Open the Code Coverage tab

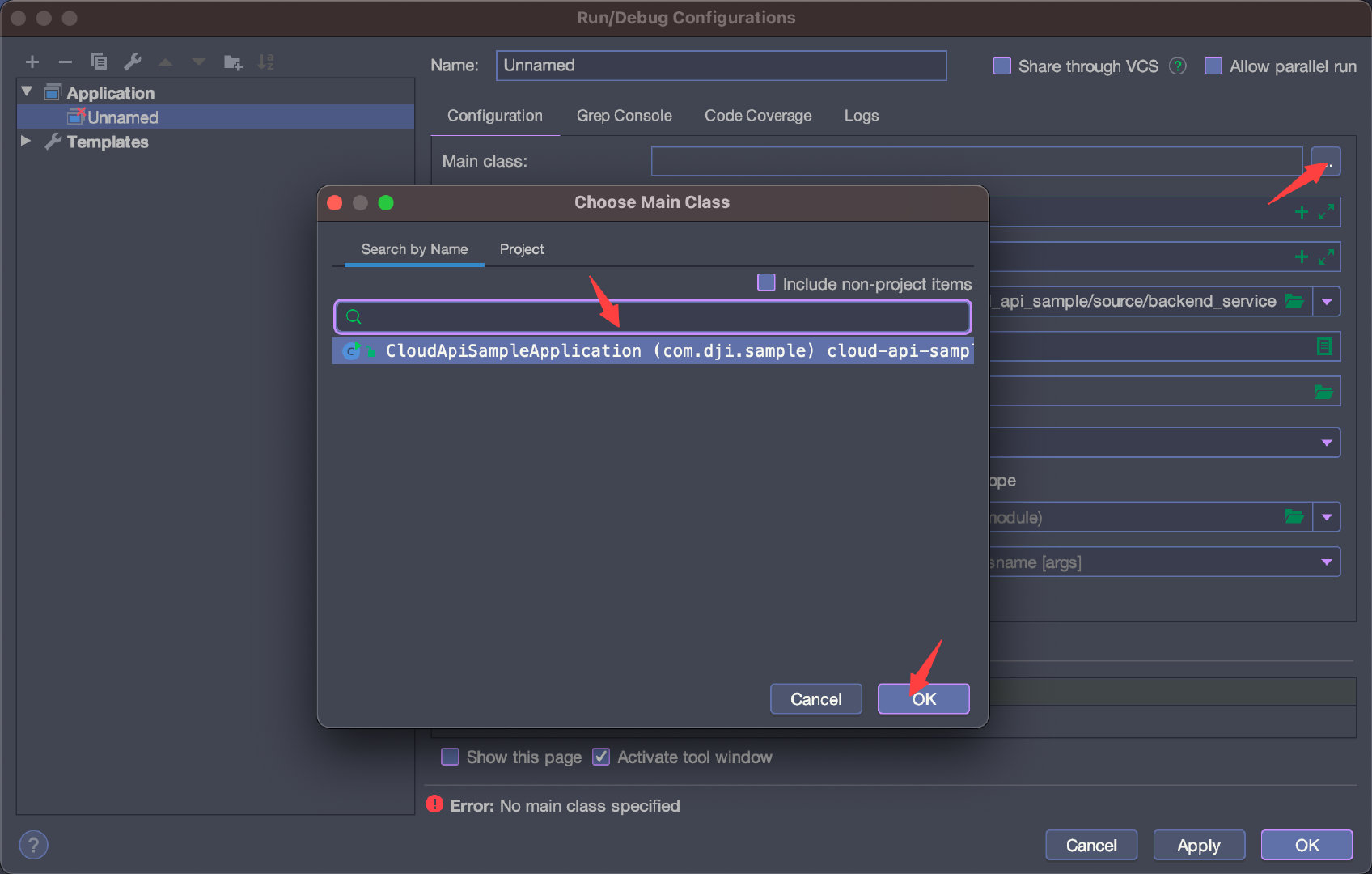[x=757, y=116]
